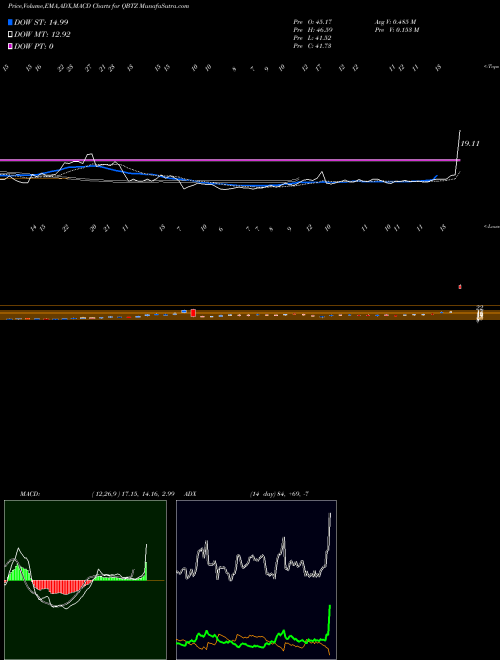This screenshot has width=500, height=660.
Task: Click the 'Pre H: 46.39' value
Action: click(x=313, y=29)
